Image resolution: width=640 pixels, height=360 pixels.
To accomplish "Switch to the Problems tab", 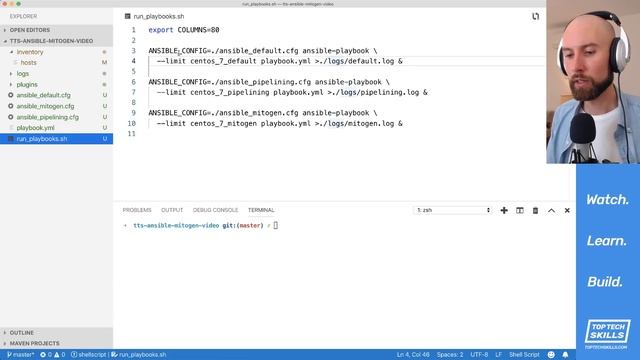I will pos(137,210).
